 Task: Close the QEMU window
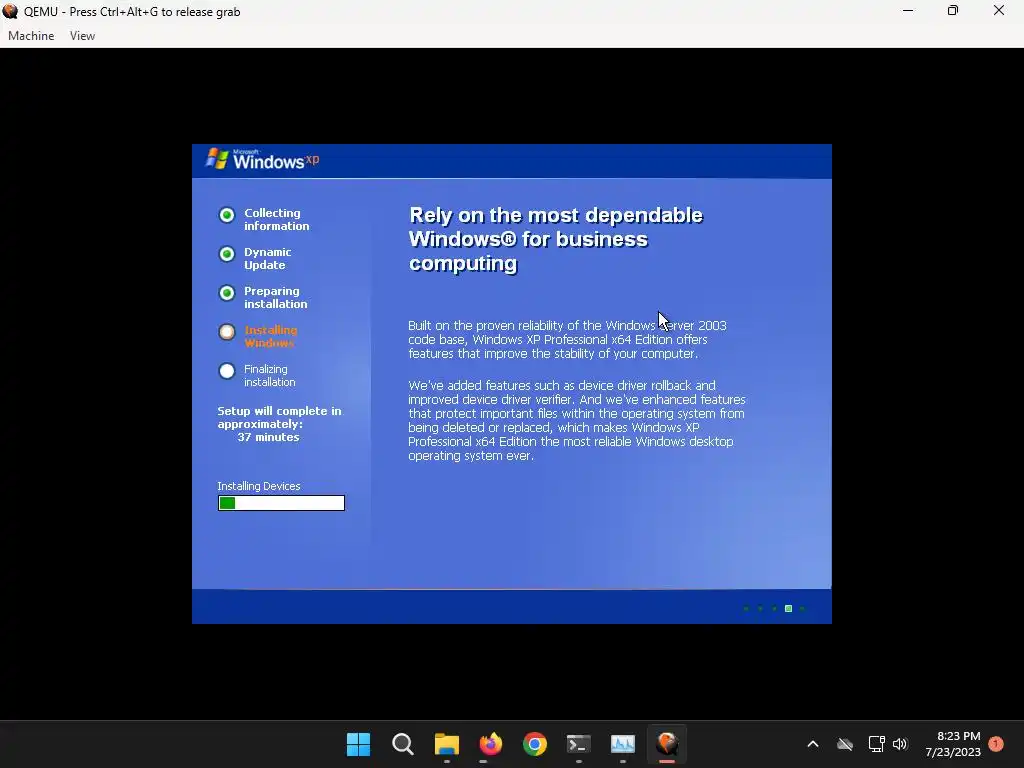pos(999,11)
